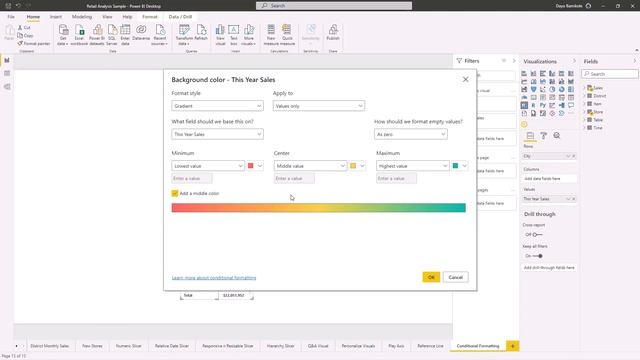Click the Fields pane Search box

pos(610,74)
